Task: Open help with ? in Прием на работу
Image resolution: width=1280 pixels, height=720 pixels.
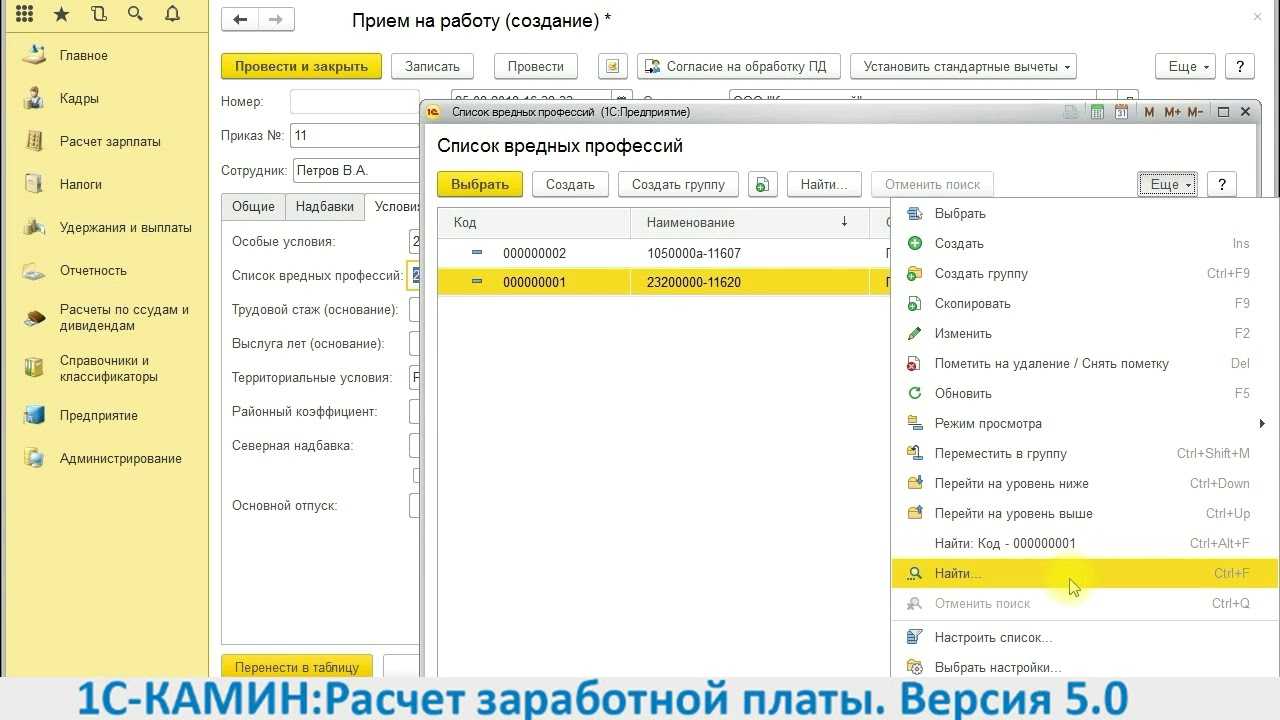Action: 1239,66
